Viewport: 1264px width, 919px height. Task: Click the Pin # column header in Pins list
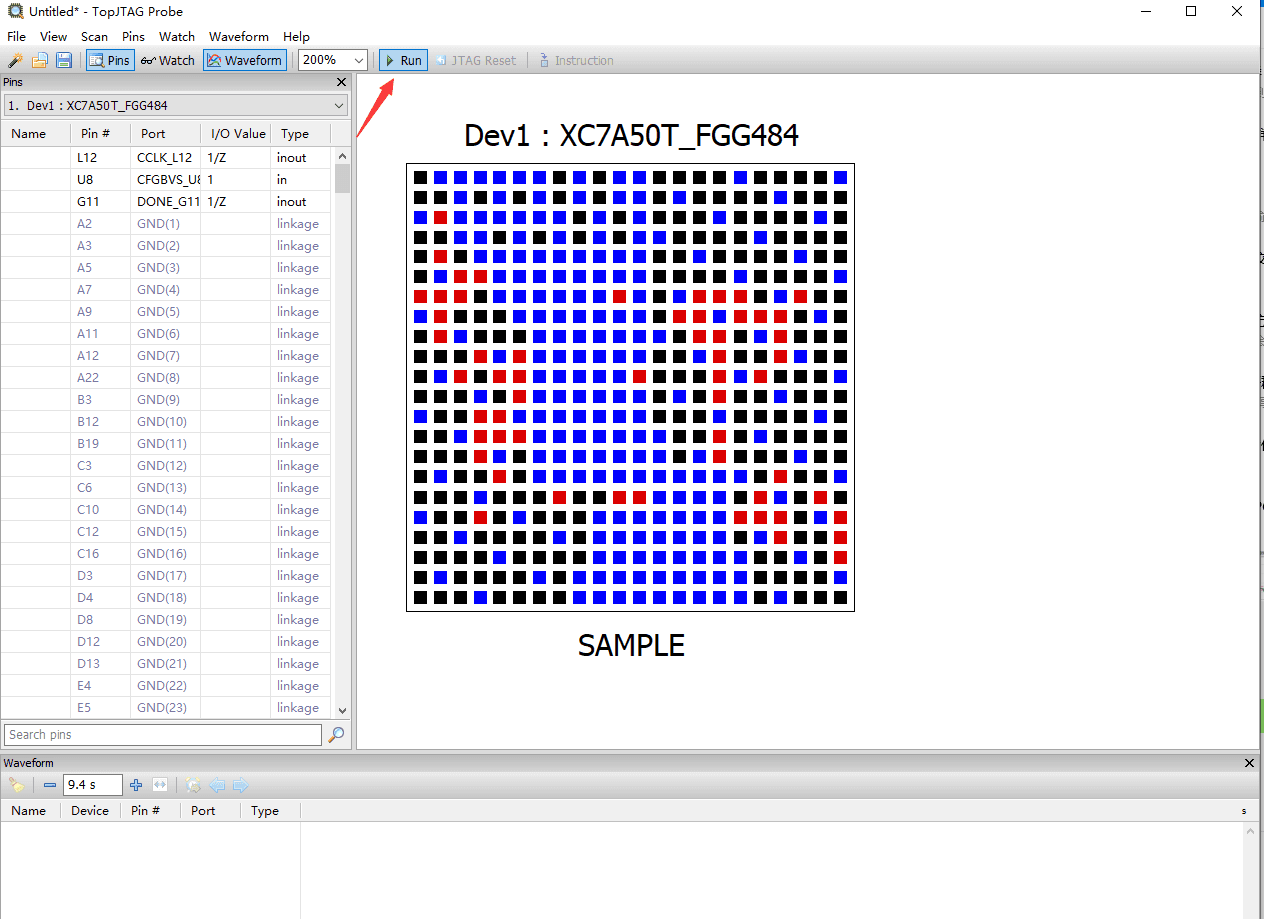(x=96, y=134)
